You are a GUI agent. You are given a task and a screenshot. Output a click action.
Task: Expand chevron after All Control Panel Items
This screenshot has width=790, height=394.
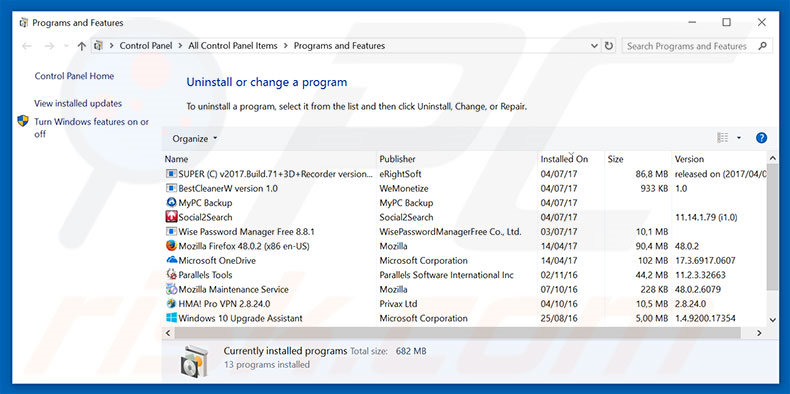click(x=286, y=46)
